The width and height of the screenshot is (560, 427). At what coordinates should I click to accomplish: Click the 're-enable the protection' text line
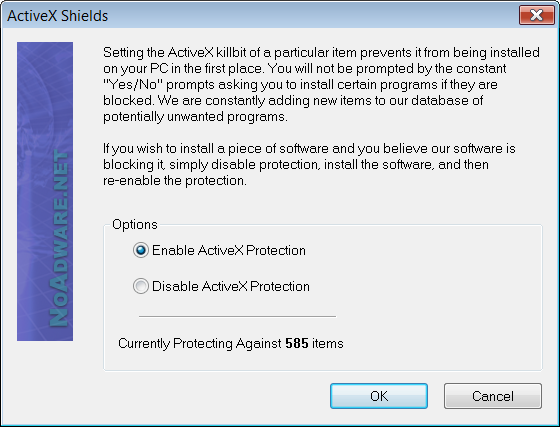[x=175, y=181]
